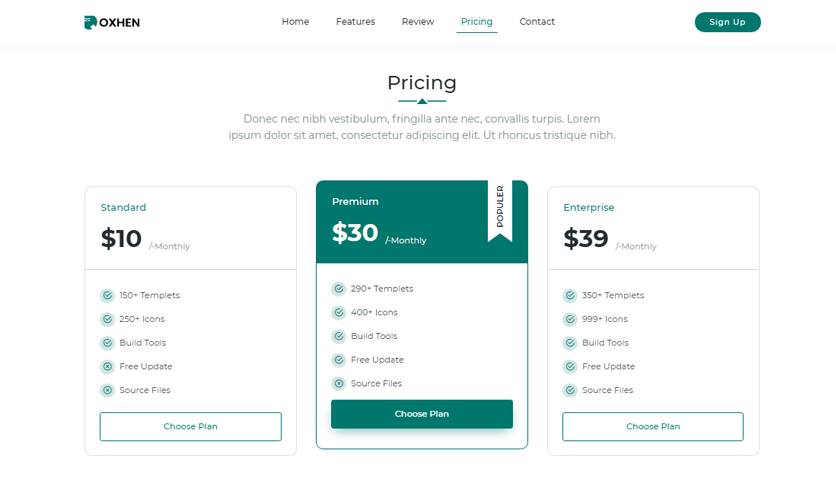Go to the Features nav link

[x=355, y=22]
